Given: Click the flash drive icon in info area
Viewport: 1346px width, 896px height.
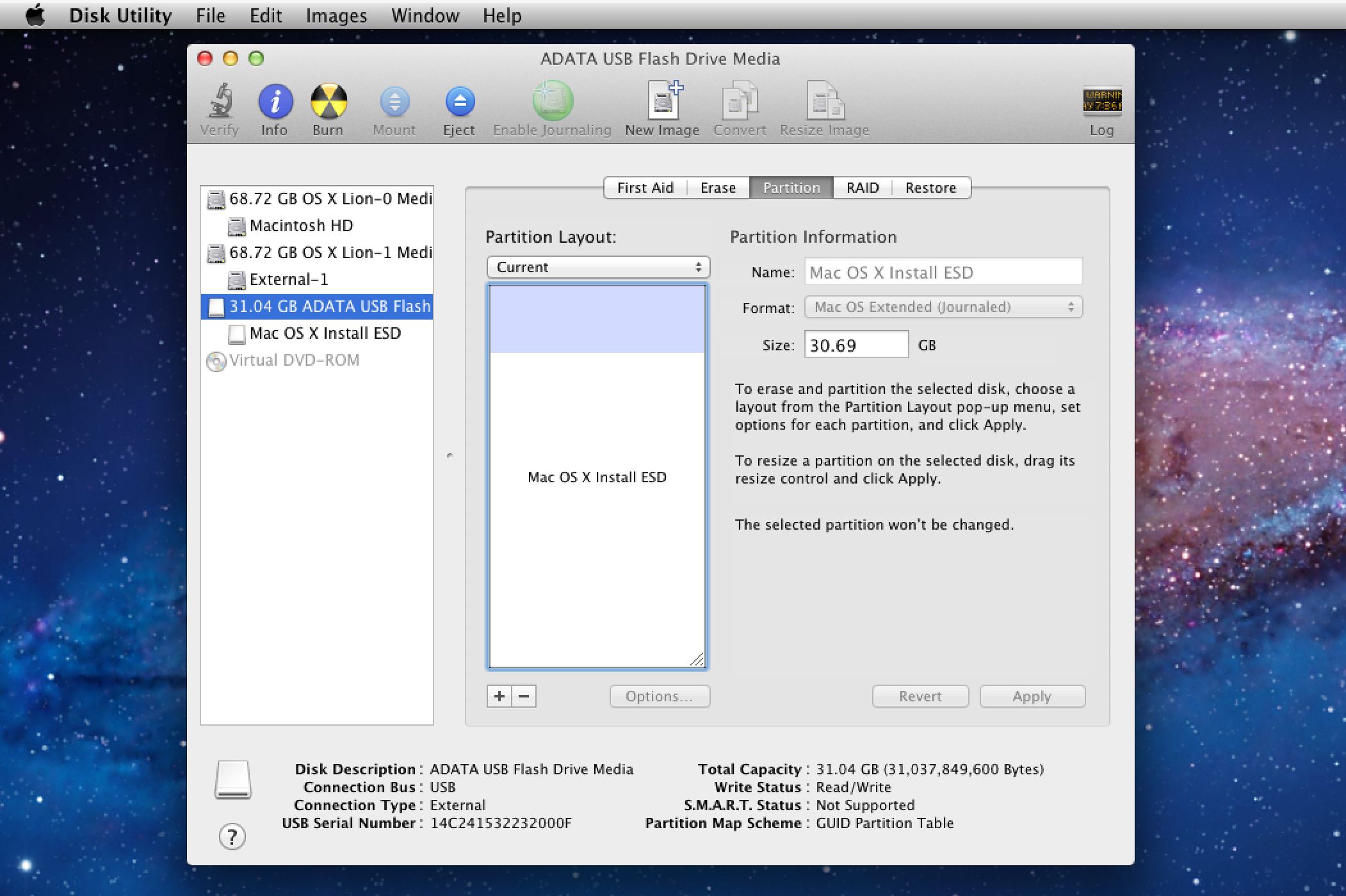Looking at the screenshot, I should tap(232, 779).
